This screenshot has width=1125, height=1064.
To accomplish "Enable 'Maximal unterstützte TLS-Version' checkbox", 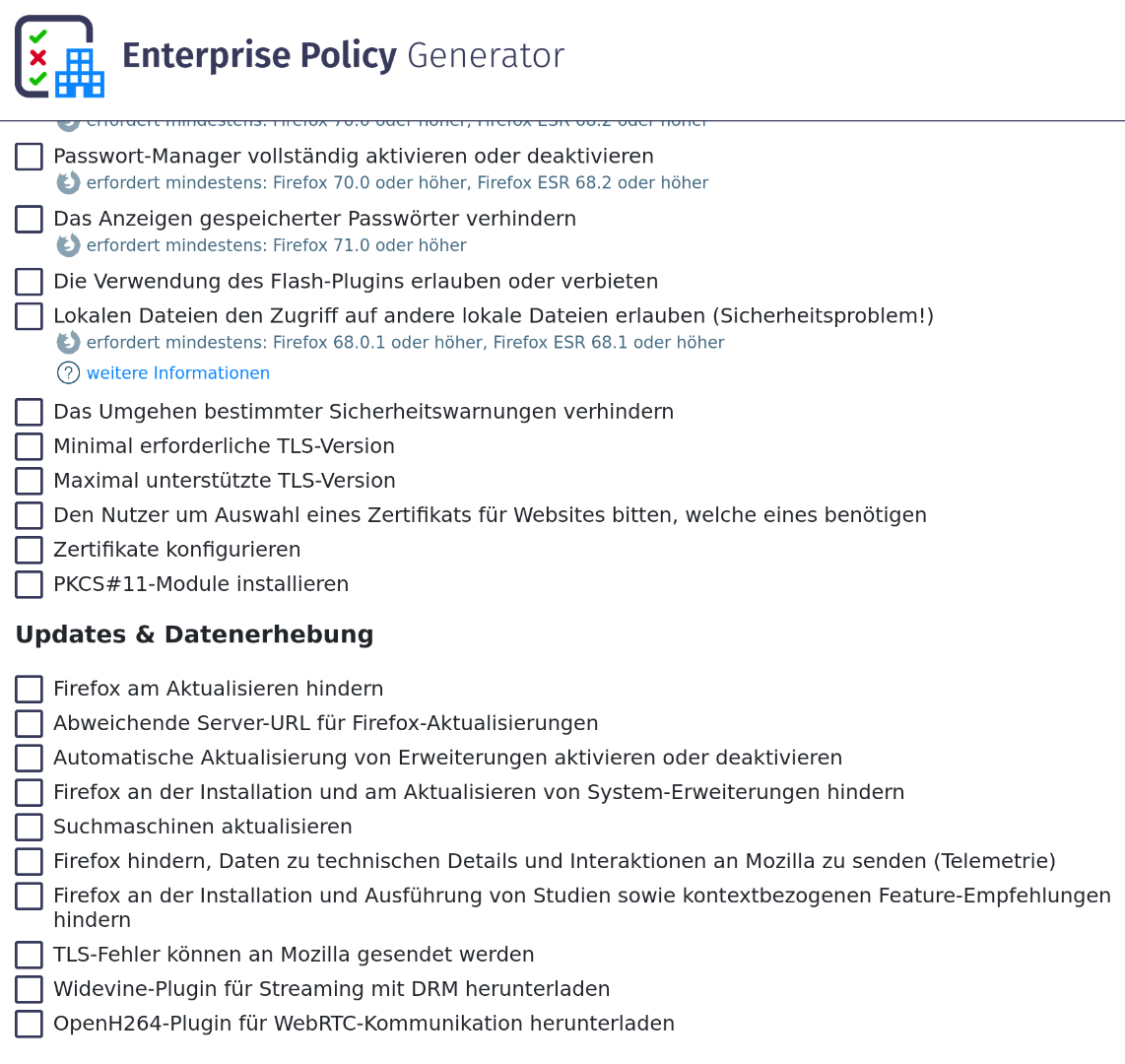I will 29,481.
